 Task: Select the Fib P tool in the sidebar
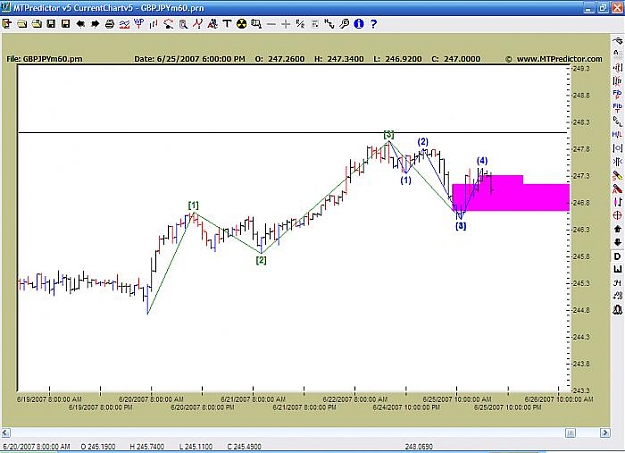click(x=617, y=94)
